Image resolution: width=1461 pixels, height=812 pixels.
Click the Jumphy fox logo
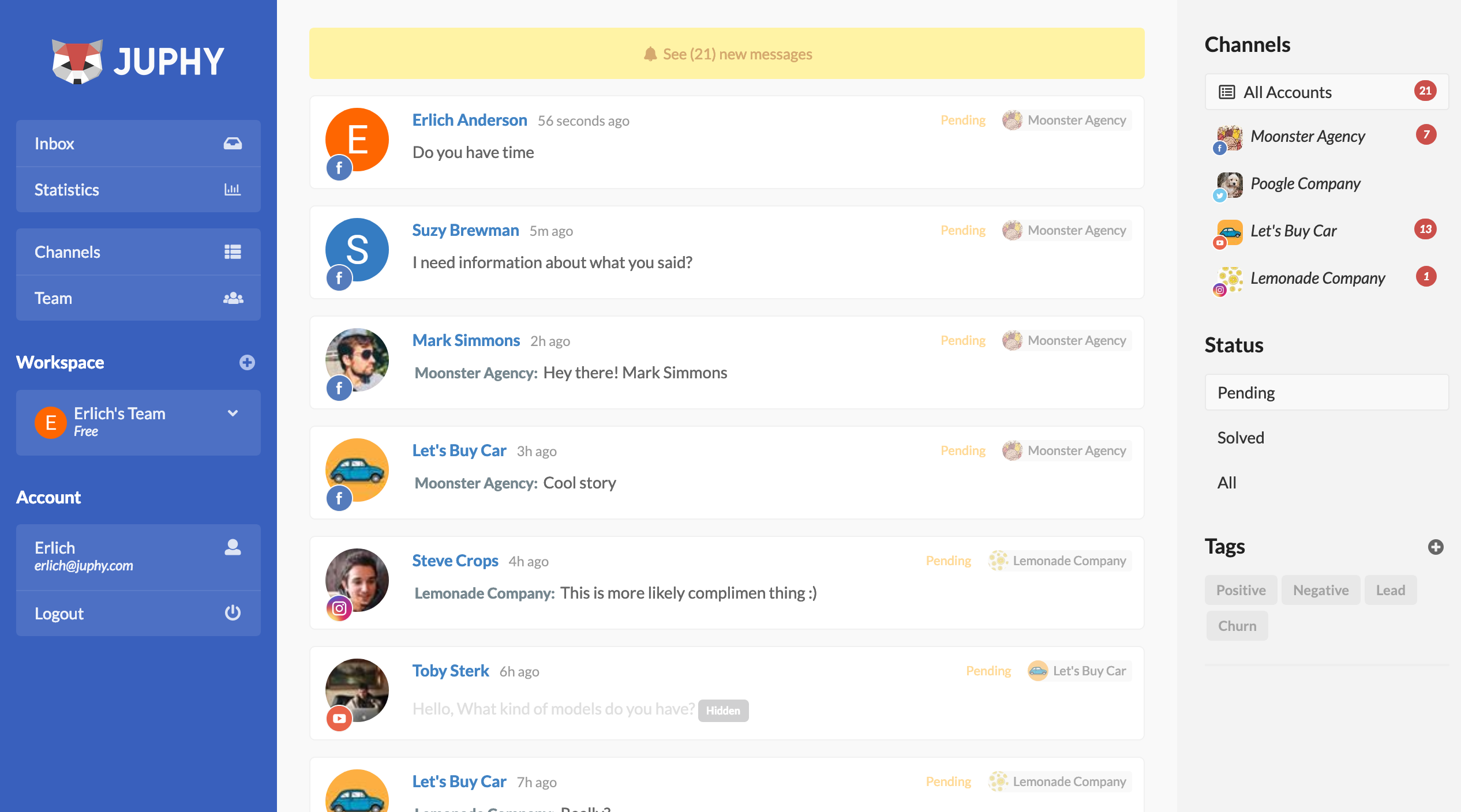pyautogui.click(x=77, y=61)
